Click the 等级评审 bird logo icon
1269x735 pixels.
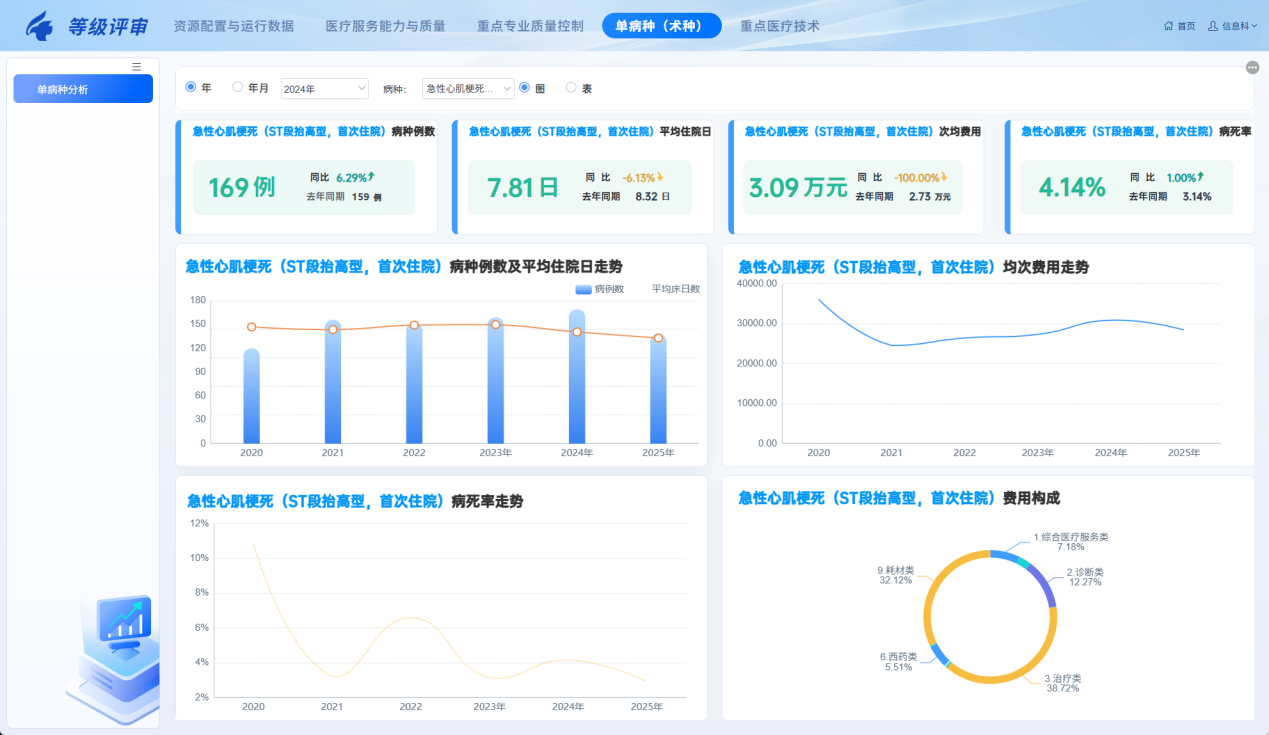pos(40,26)
